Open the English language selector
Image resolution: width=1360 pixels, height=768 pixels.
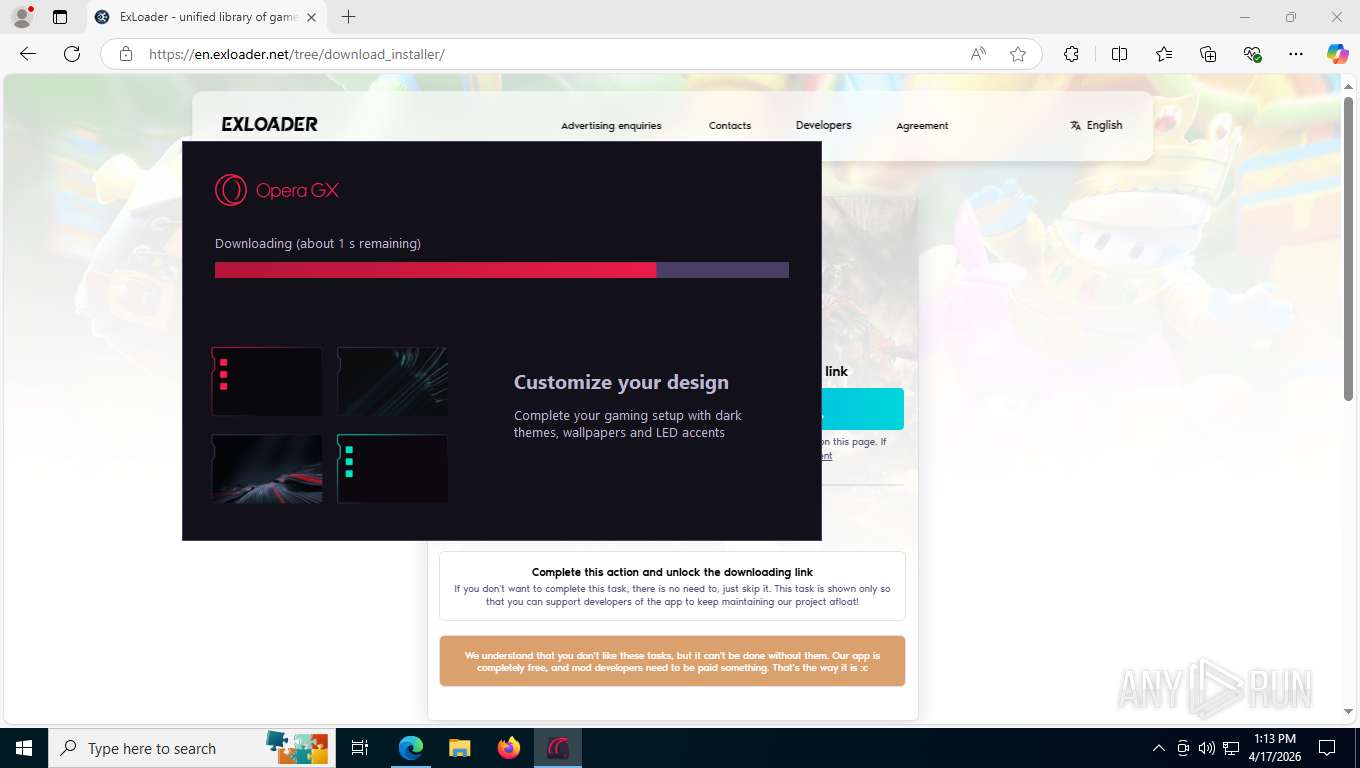click(x=1096, y=125)
